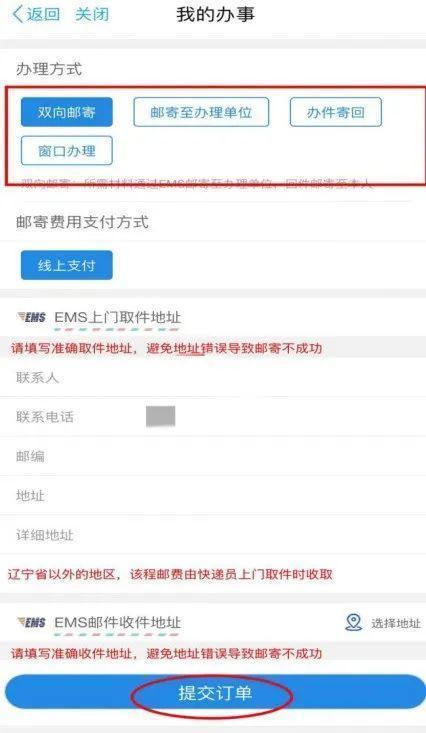
Task: Tap the gray masked phone number block
Action: click(160, 416)
